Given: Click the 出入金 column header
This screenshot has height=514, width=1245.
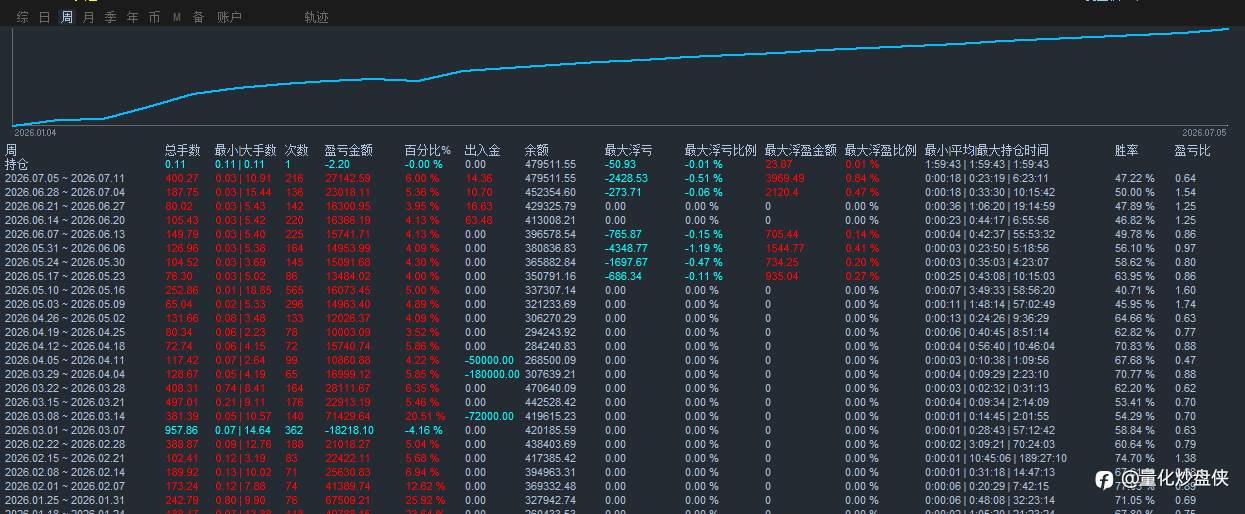Looking at the screenshot, I should (483, 150).
